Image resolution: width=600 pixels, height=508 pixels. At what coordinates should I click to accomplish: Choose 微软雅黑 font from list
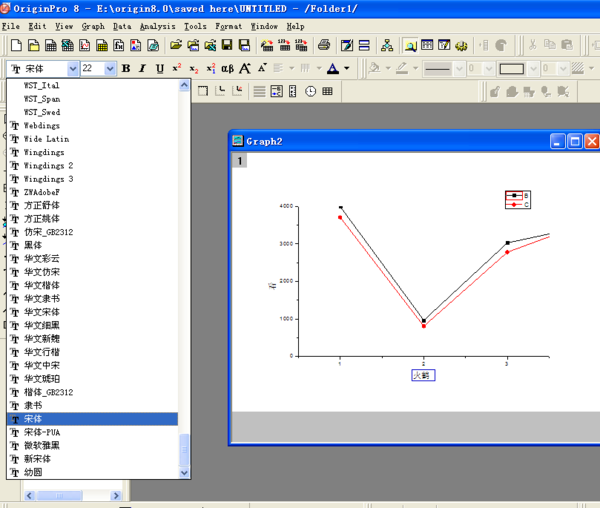click(x=93, y=446)
